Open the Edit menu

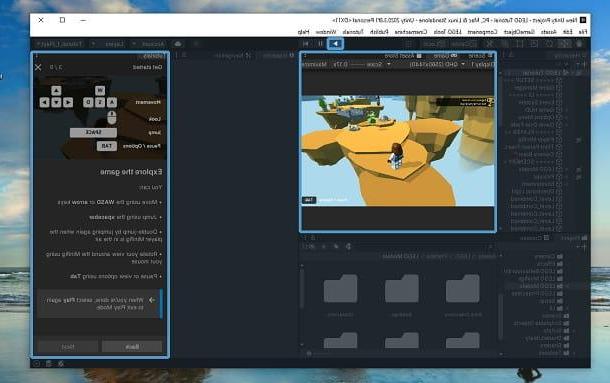pos(568,32)
